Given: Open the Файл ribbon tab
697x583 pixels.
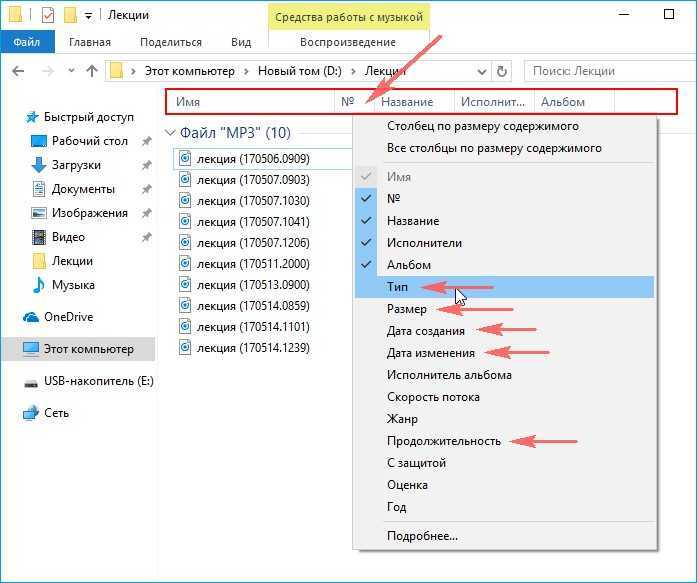Looking at the screenshot, I should pyautogui.click(x=27, y=42).
